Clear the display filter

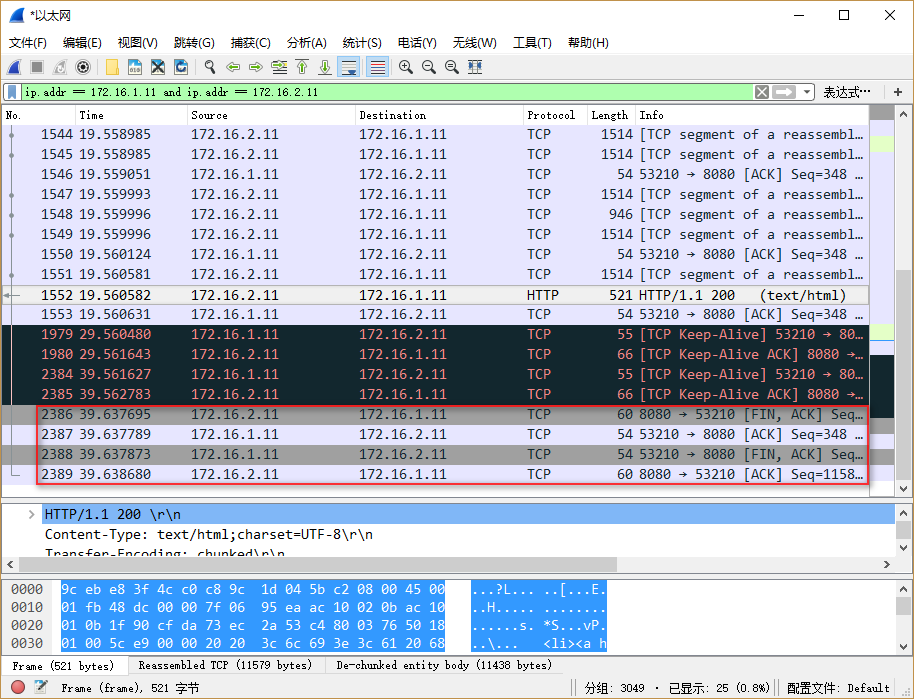click(761, 92)
